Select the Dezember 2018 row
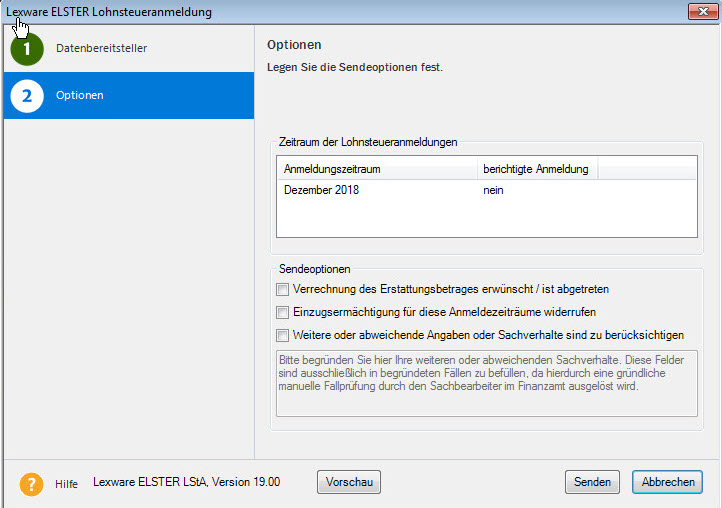Screen dimensions: 722x508 click(x=322, y=191)
